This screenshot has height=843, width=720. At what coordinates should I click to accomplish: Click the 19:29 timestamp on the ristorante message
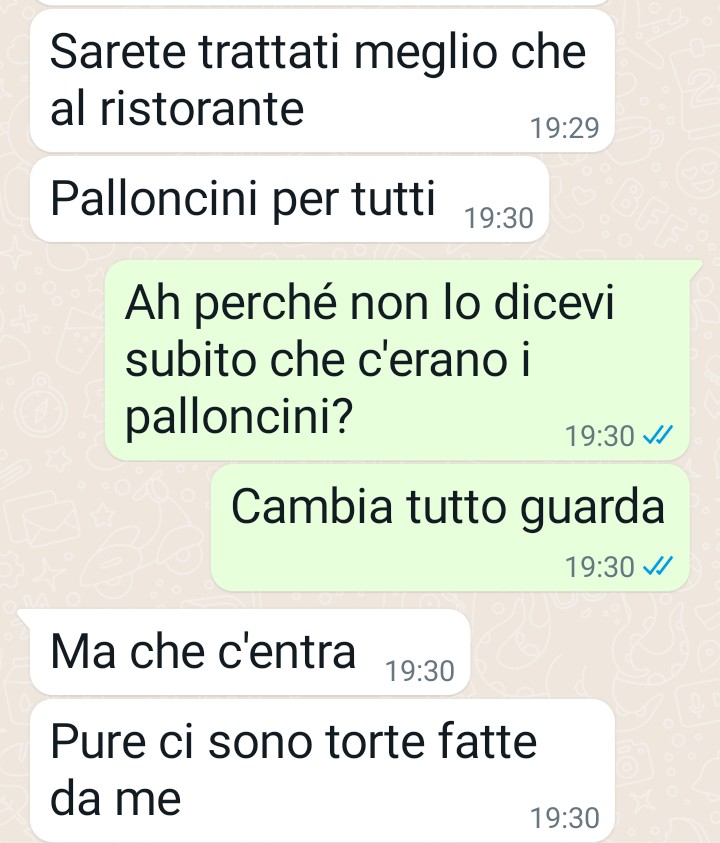565,128
